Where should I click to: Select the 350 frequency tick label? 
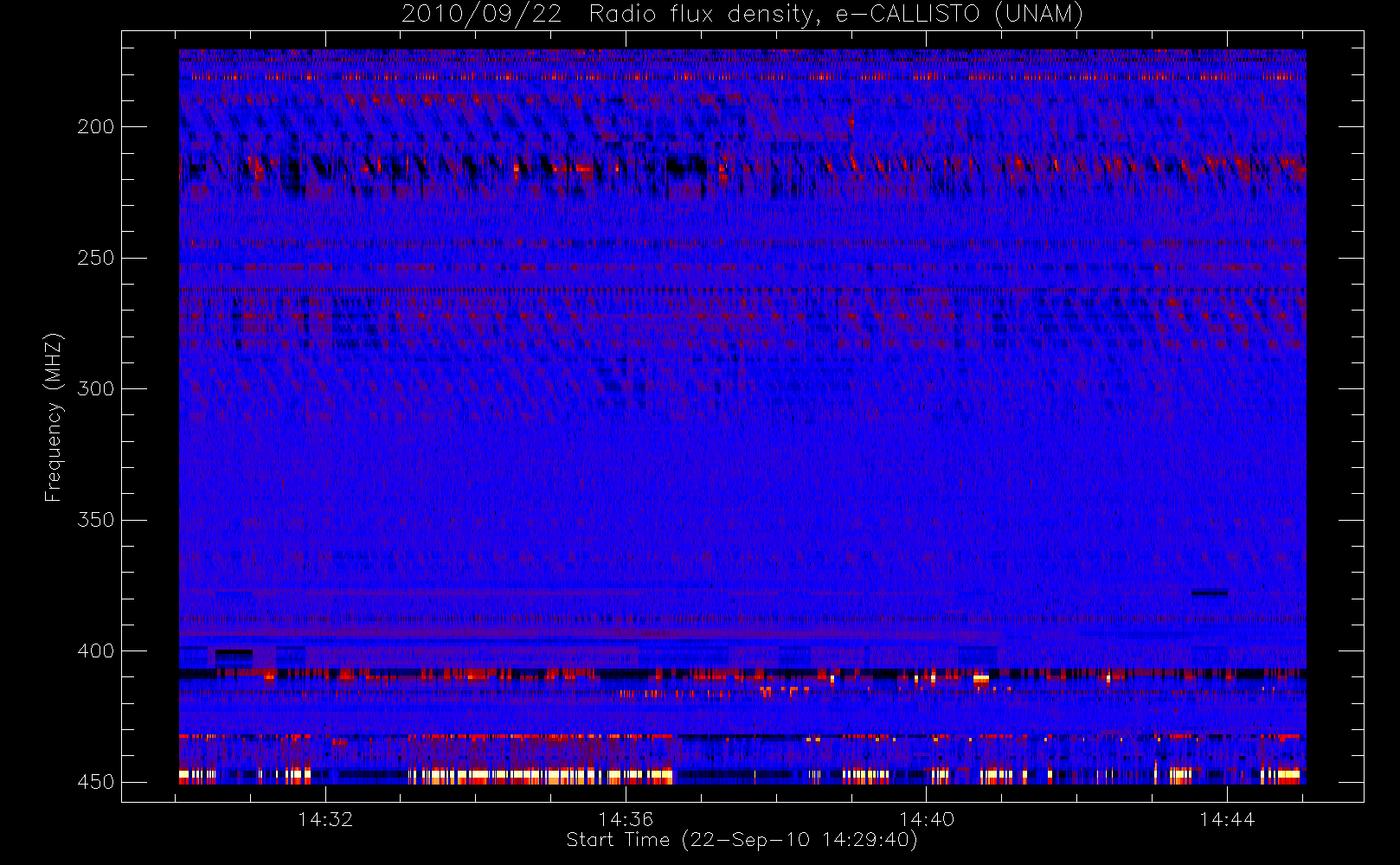(95, 520)
